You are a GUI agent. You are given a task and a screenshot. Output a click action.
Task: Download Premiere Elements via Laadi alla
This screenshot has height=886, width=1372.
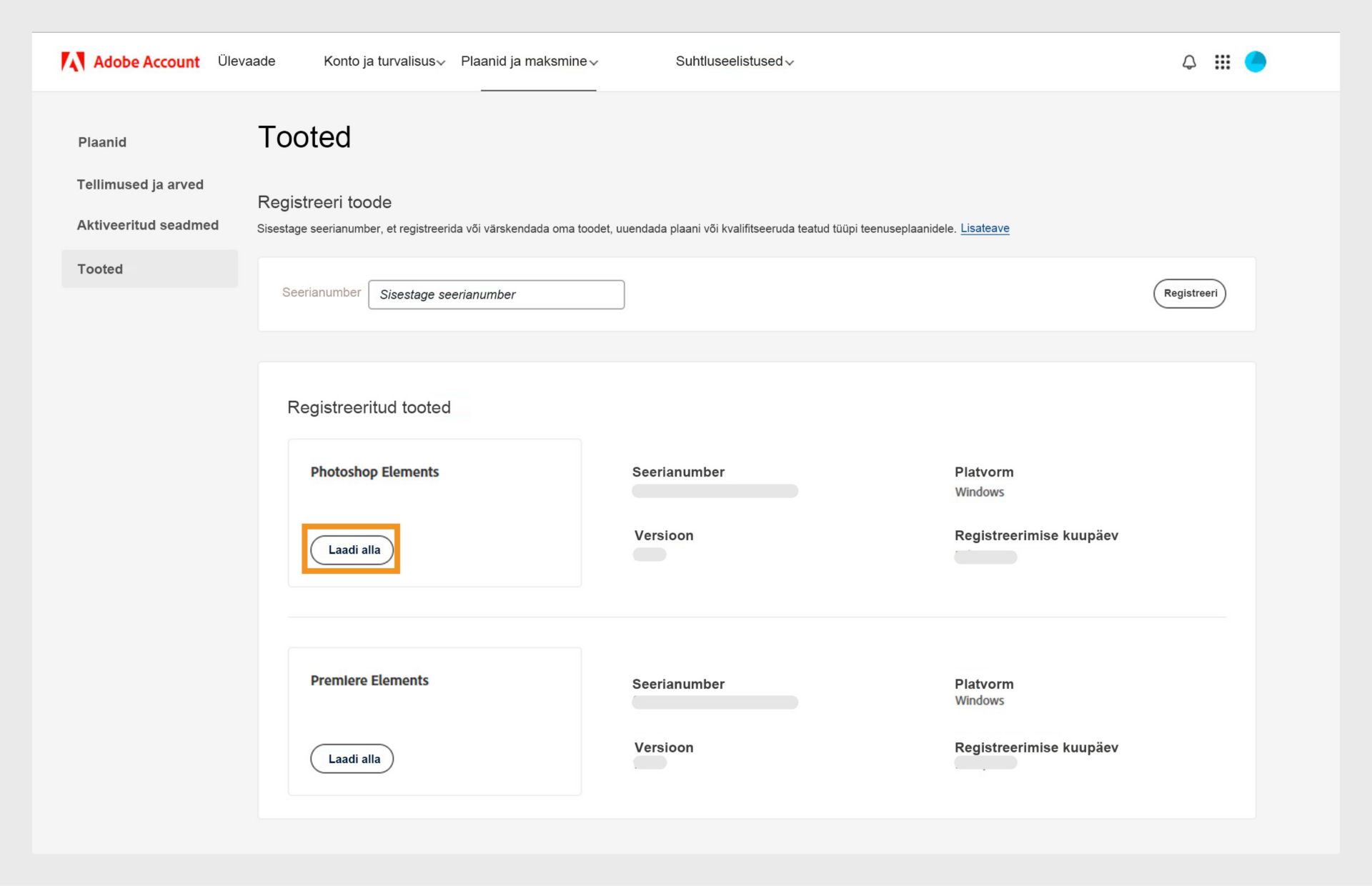pos(352,758)
